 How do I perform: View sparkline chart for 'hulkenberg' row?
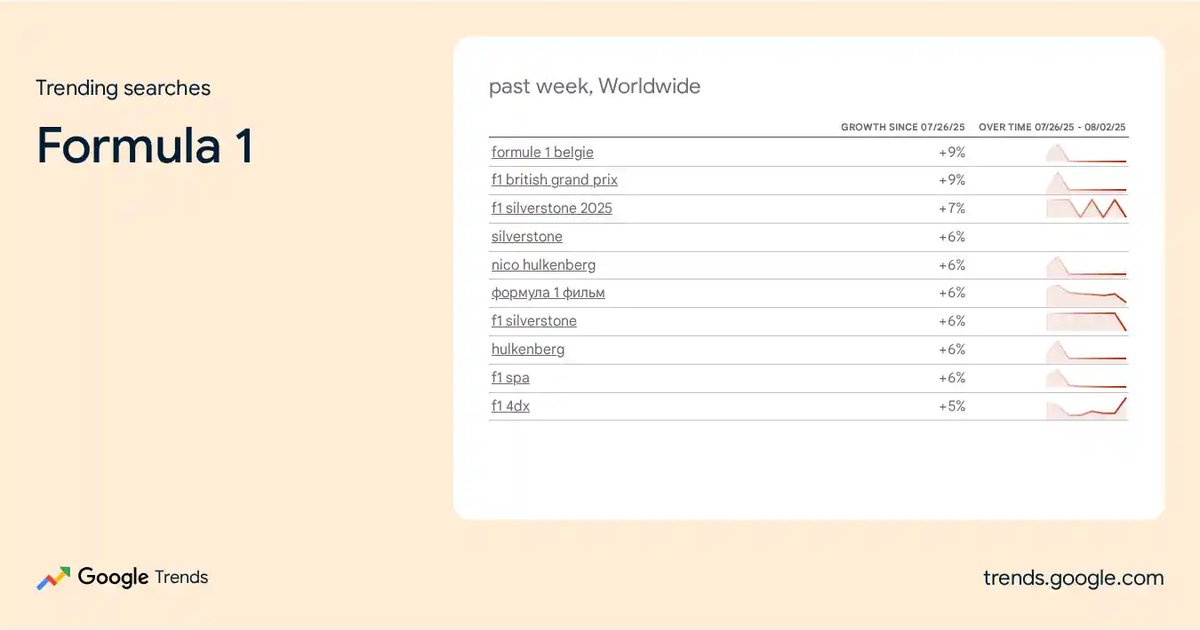1086,350
